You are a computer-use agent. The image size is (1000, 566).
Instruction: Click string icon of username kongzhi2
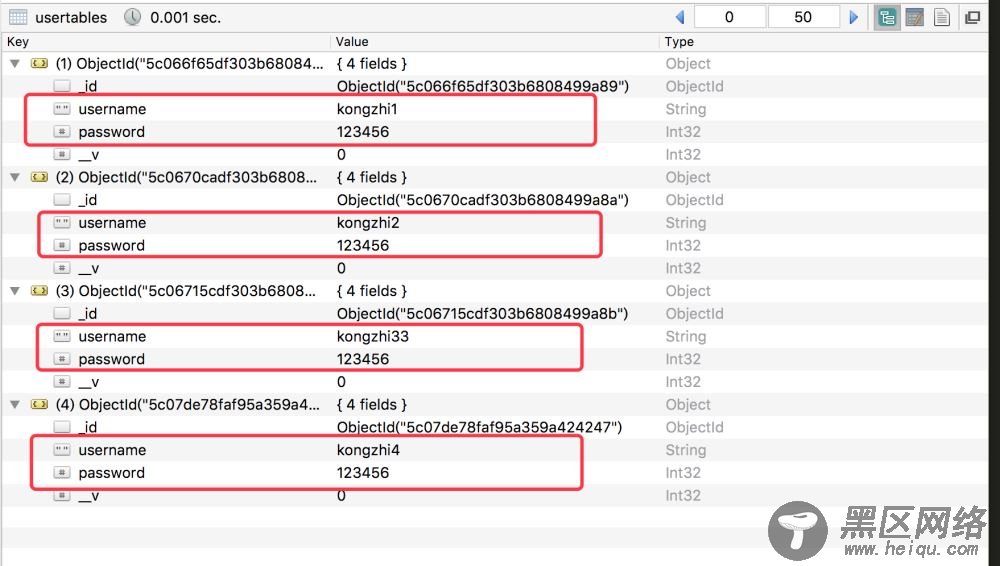(62, 223)
